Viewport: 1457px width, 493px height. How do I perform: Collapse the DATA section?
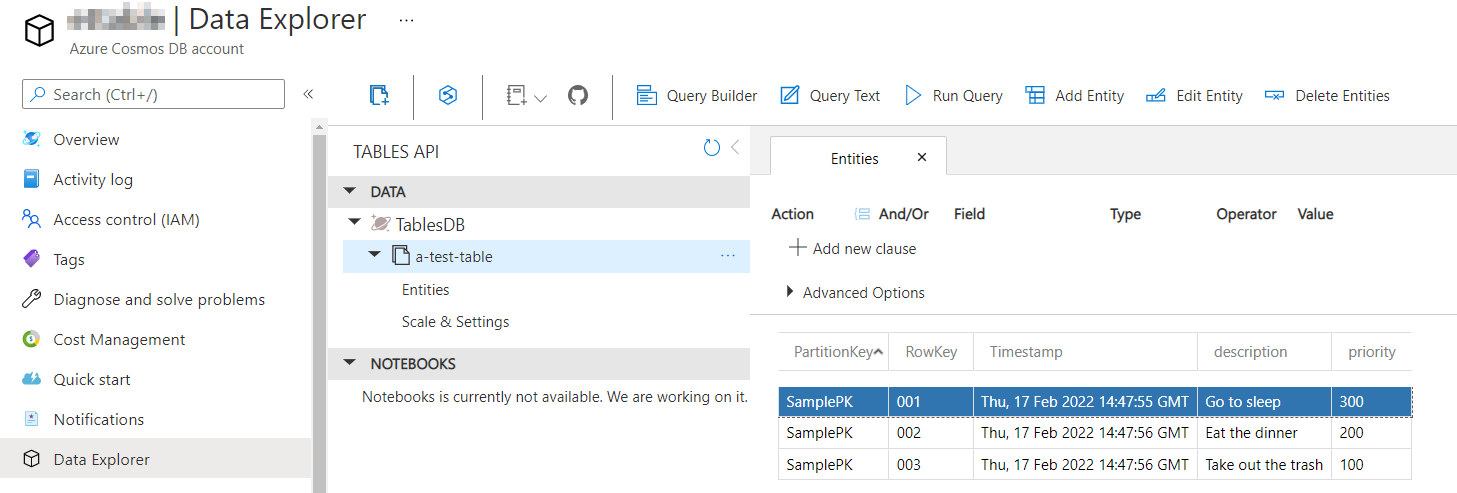pos(349,191)
